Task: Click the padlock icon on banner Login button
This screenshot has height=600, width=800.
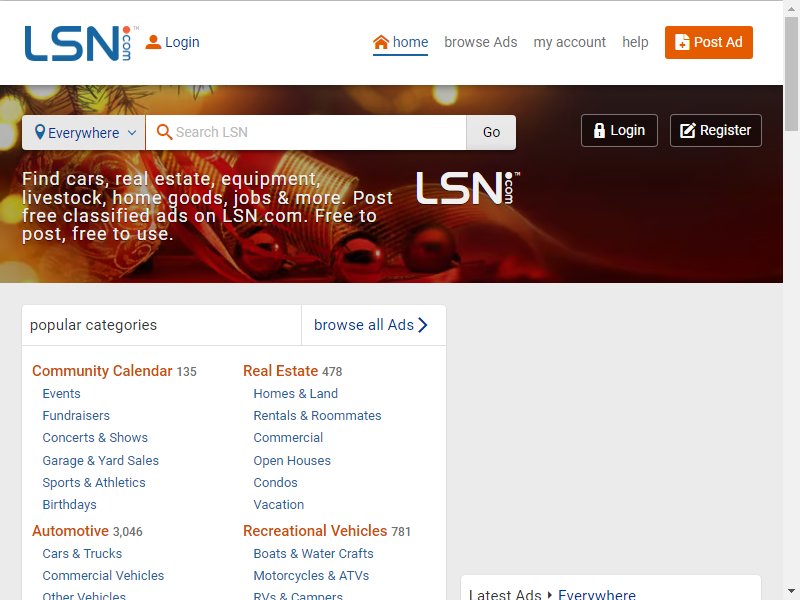Action: (x=599, y=131)
